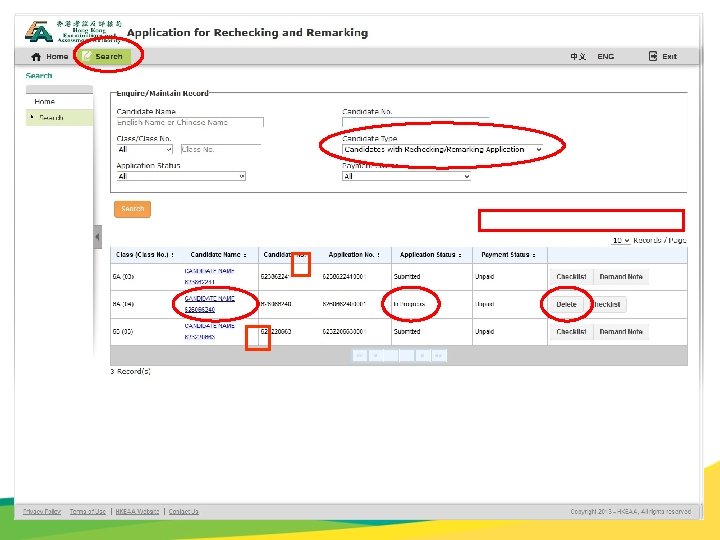This screenshot has width=720, height=540.
Task: Open the Privacy Policy footer link
Action: click(x=42, y=512)
